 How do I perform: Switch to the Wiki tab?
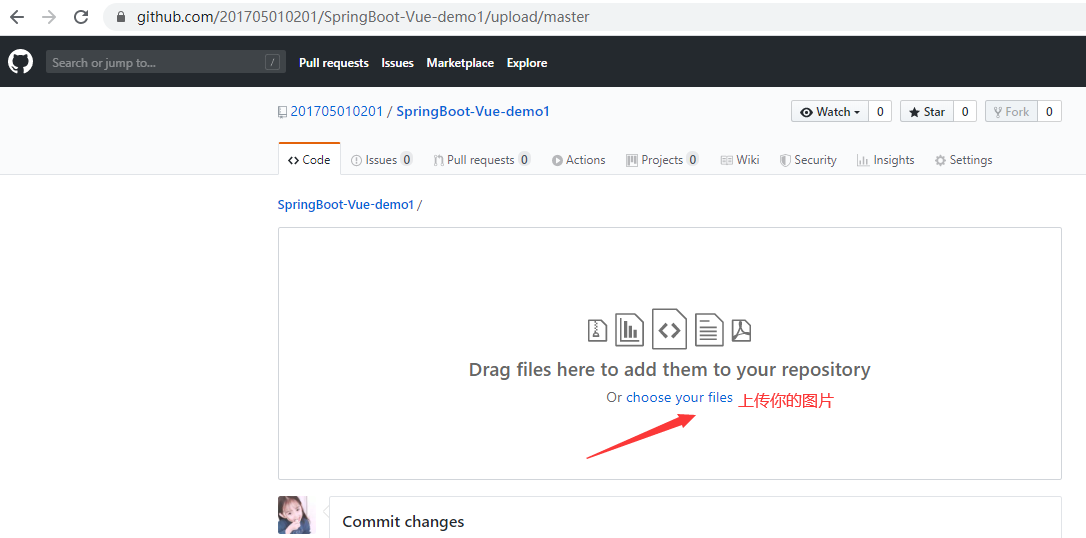(x=740, y=160)
